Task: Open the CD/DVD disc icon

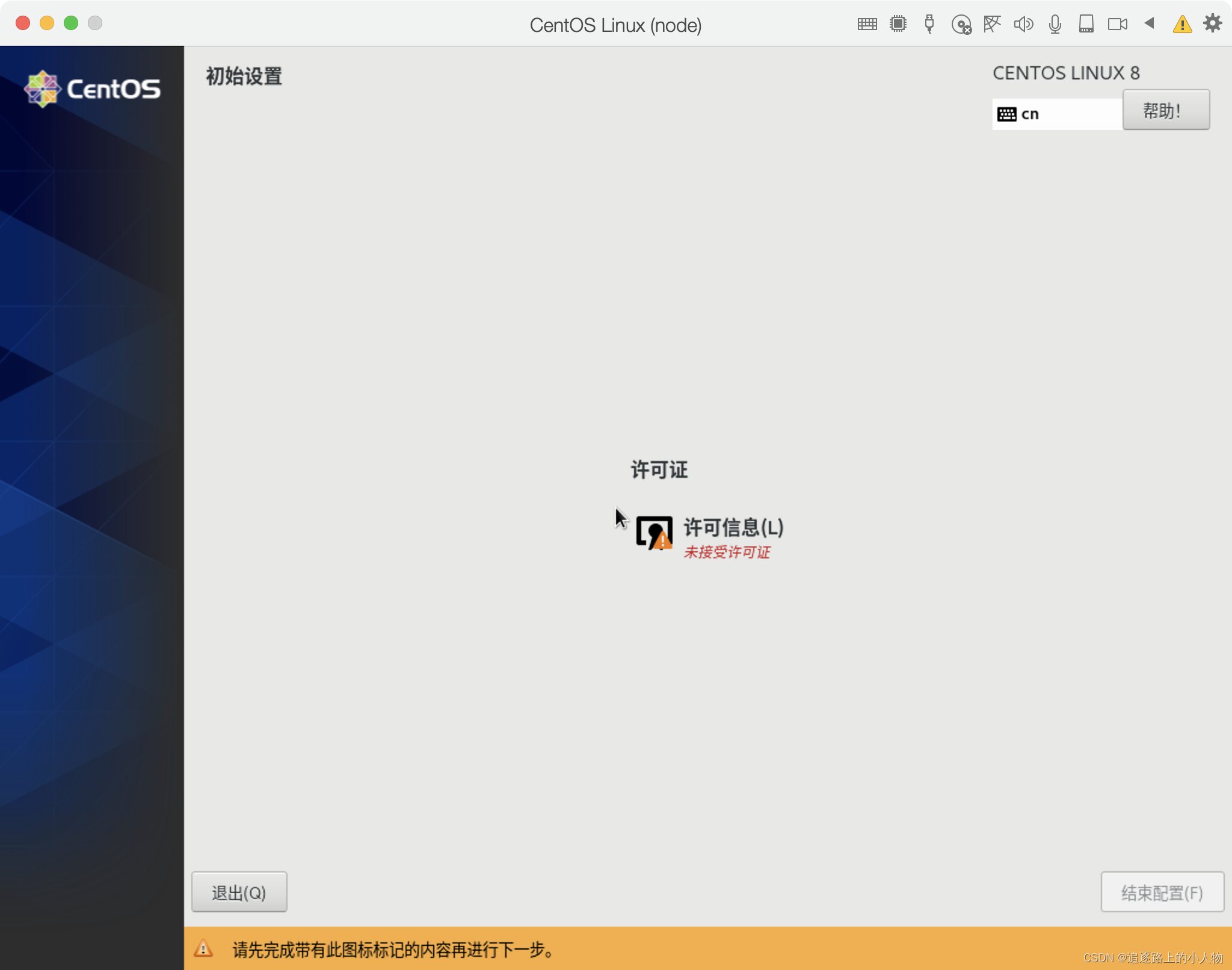Action: 961,25
